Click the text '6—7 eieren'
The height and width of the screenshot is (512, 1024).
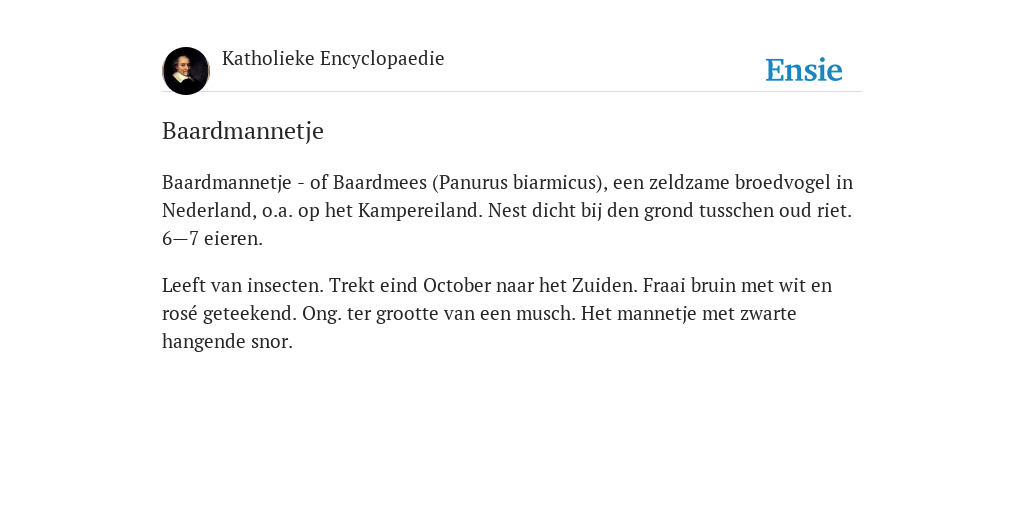(211, 238)
